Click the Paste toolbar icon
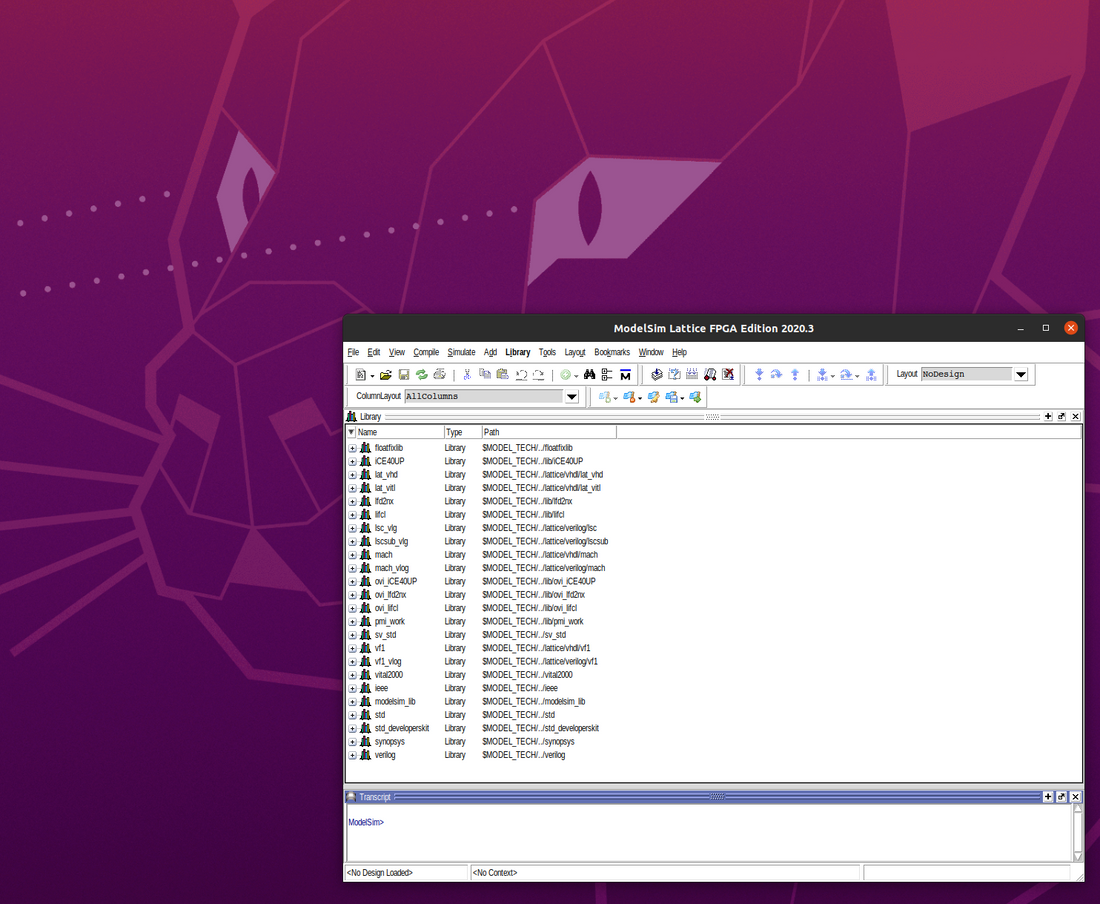This screenshot has width=1100, height=904. [502, 374]
